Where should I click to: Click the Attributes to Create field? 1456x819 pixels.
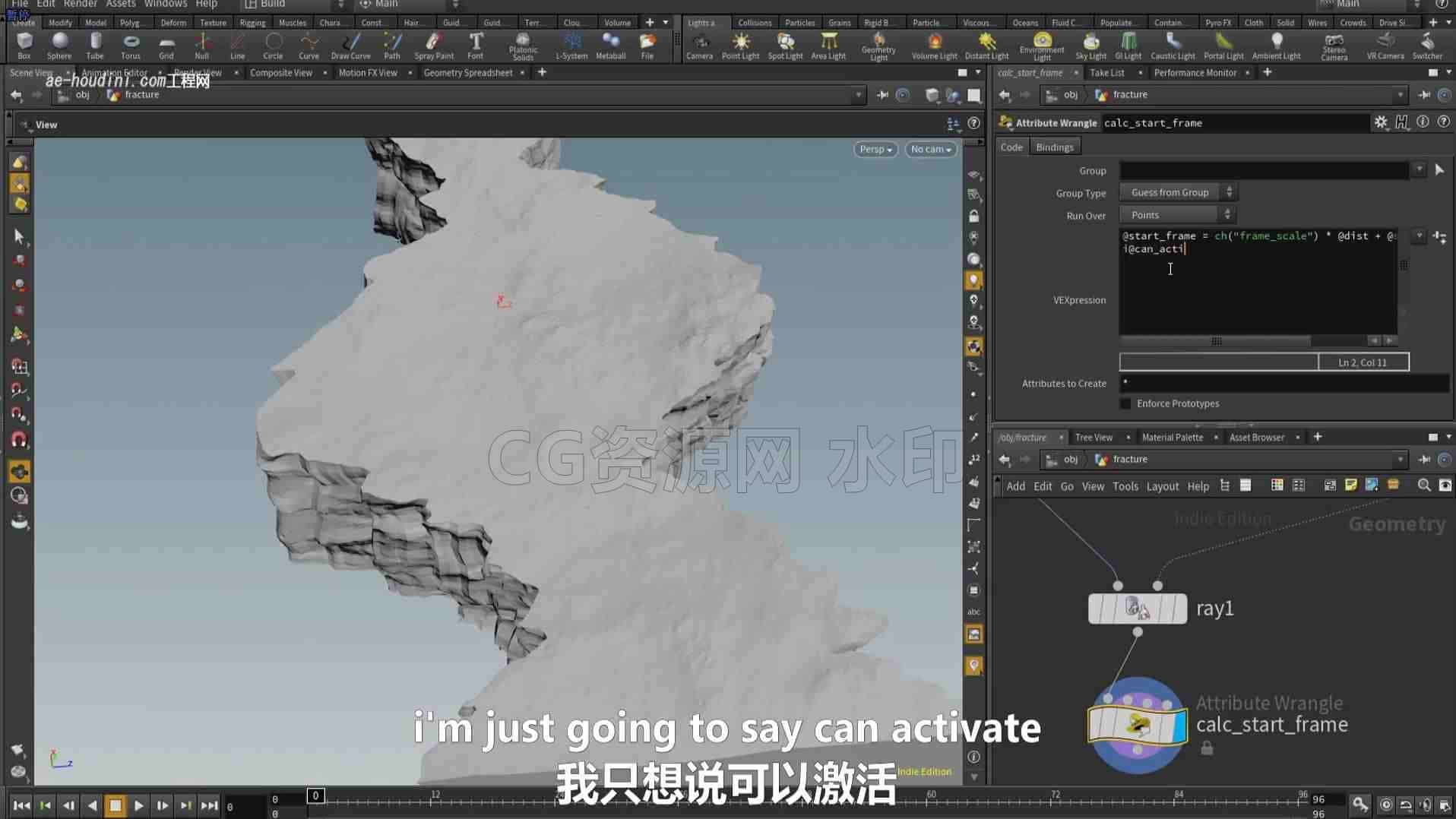[1284, 384]
